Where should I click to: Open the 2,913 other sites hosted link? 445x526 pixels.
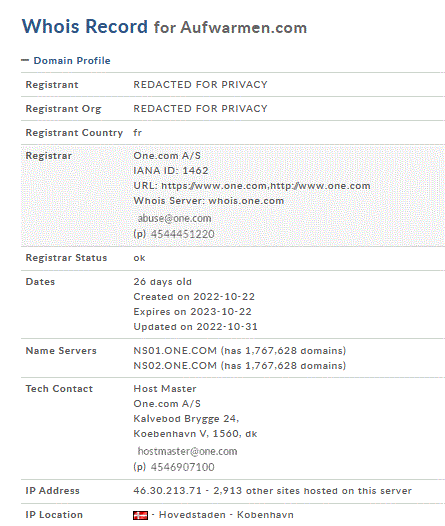[x=313, y=490]
